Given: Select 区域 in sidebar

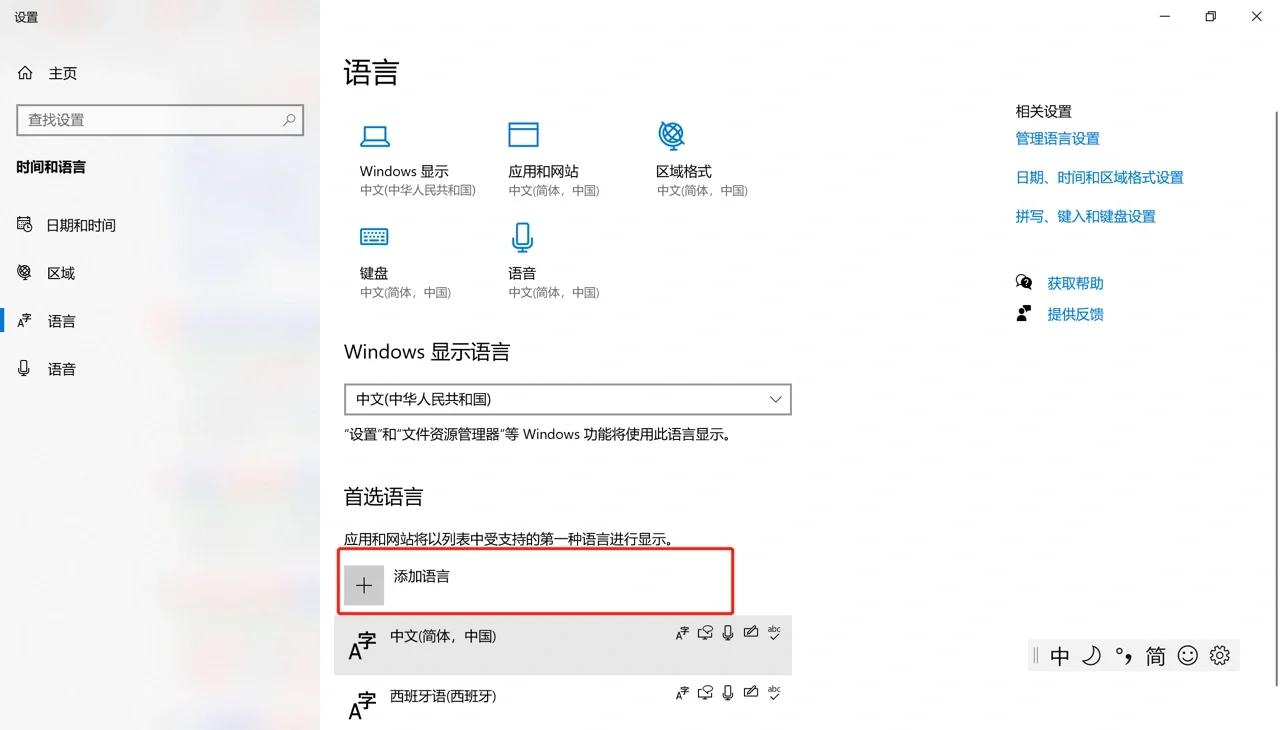Looking at the screenshot, I should coord(61,273).
